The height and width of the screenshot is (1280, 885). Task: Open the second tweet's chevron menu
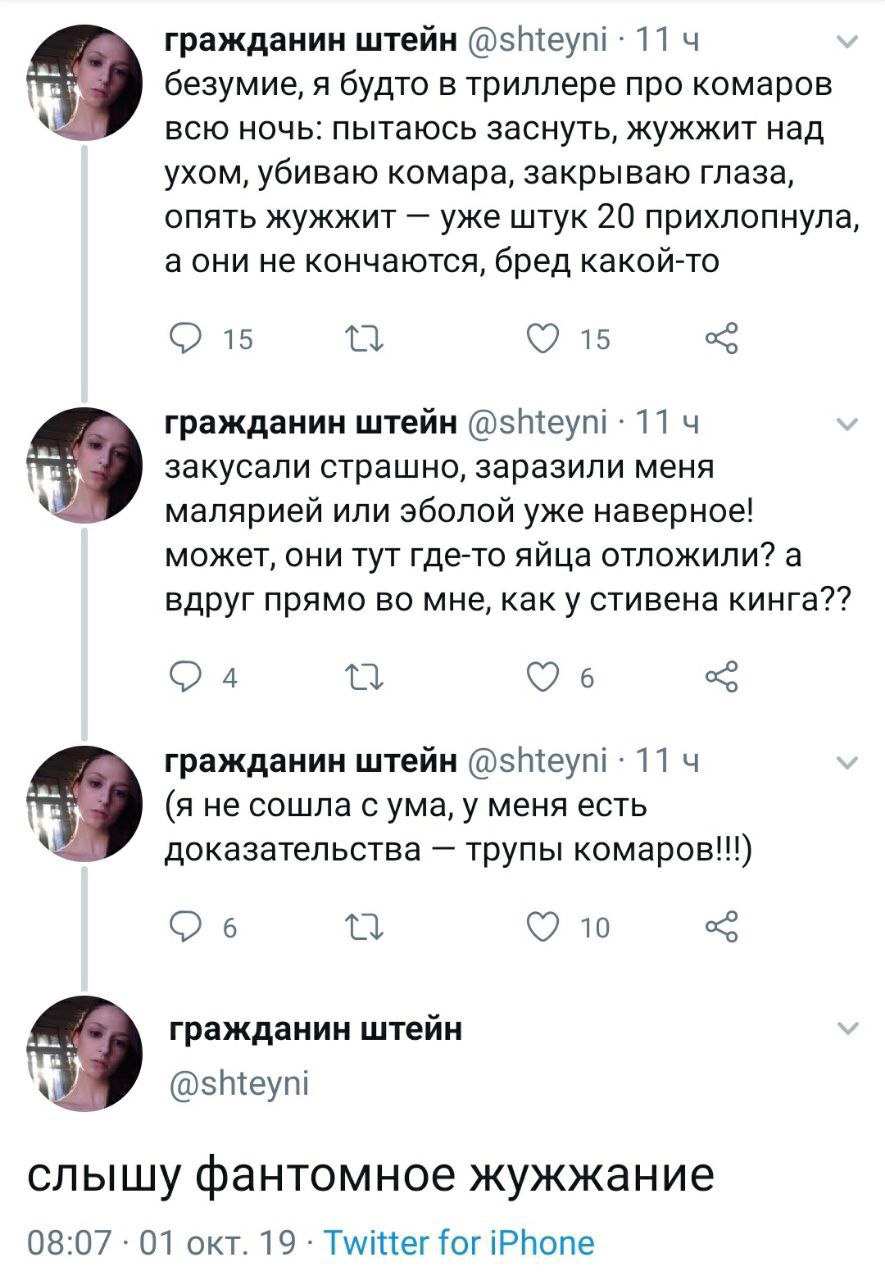click(x=846, y=426)
